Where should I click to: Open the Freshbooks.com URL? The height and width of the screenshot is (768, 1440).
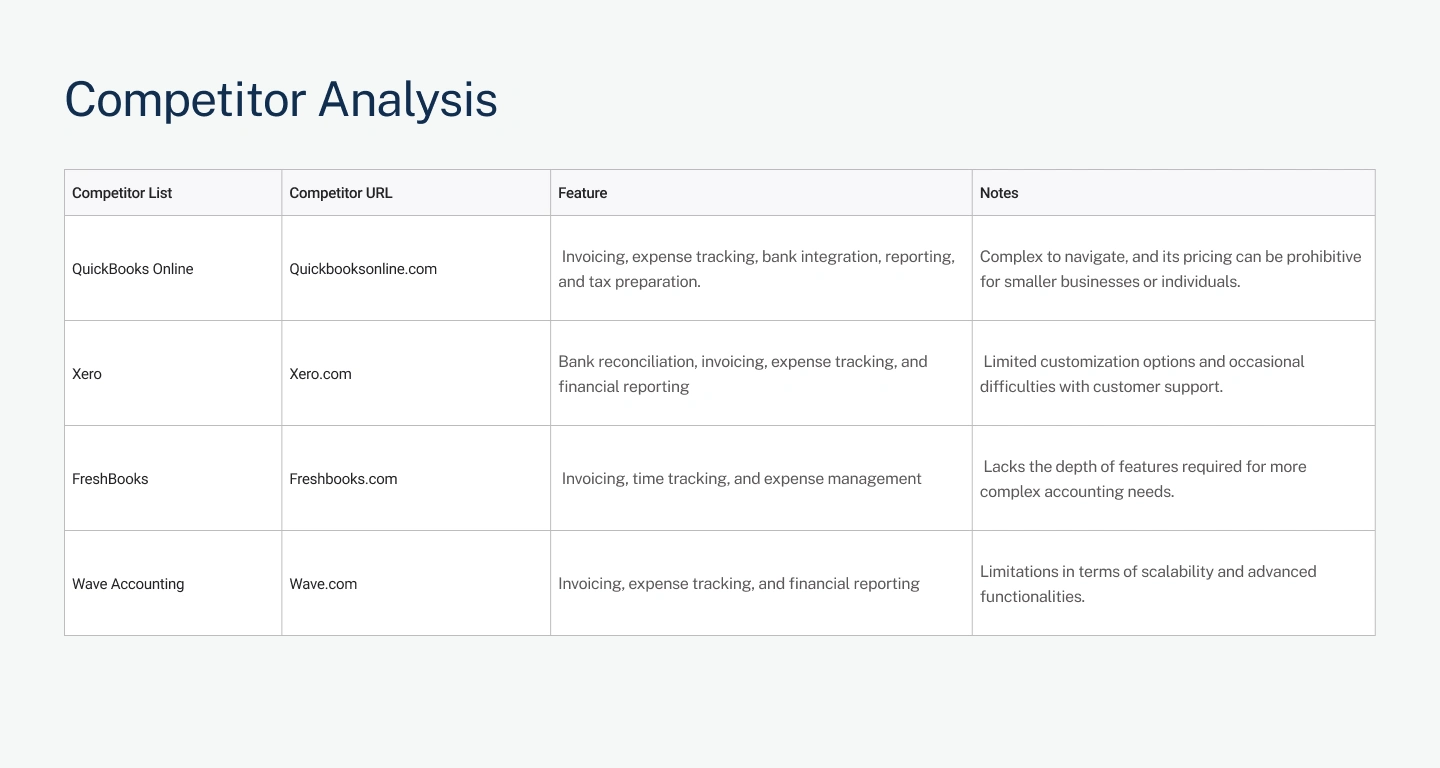click(x=343, y=479)
